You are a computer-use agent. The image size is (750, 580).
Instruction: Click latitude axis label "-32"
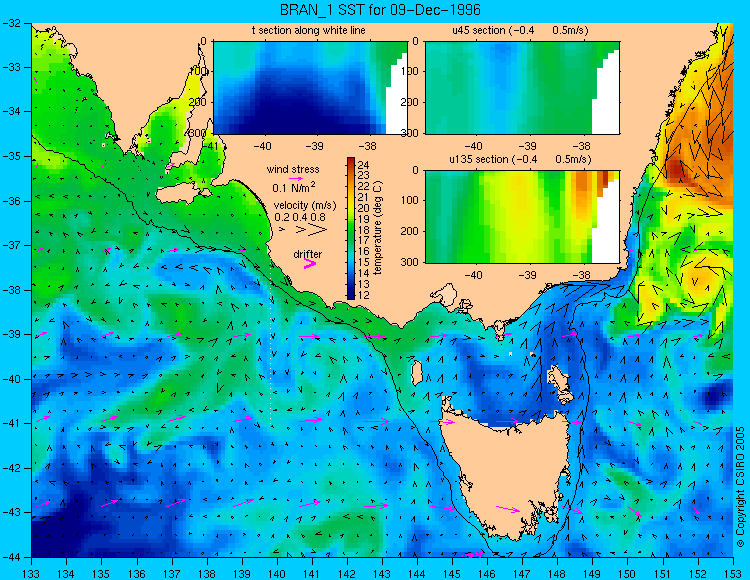(11, 23)
